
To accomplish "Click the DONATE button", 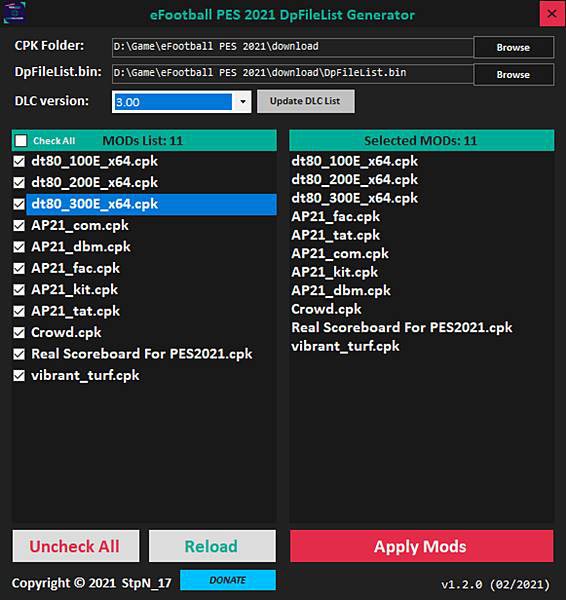I will (x=228, y=580).
